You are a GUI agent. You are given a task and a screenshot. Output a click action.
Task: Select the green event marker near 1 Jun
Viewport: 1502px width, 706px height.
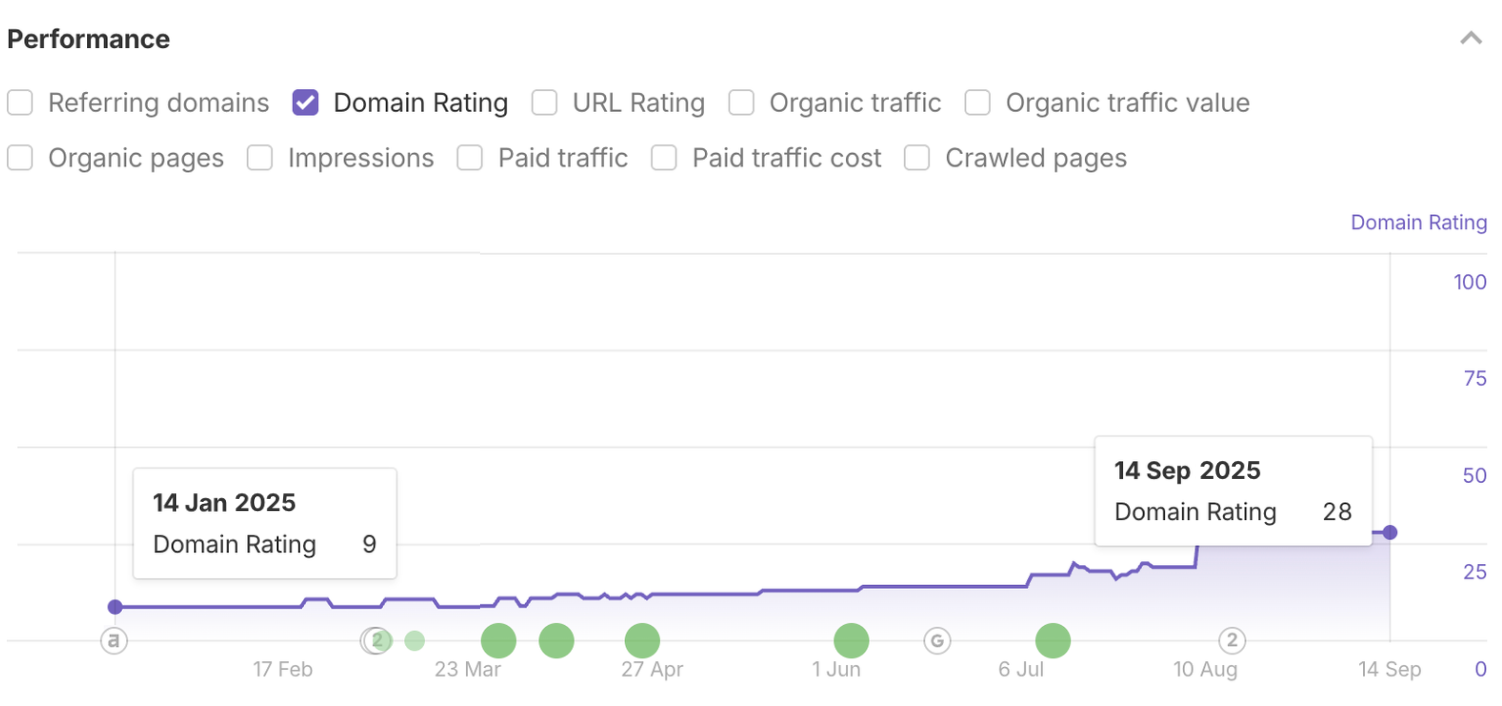tap(851, 641)
